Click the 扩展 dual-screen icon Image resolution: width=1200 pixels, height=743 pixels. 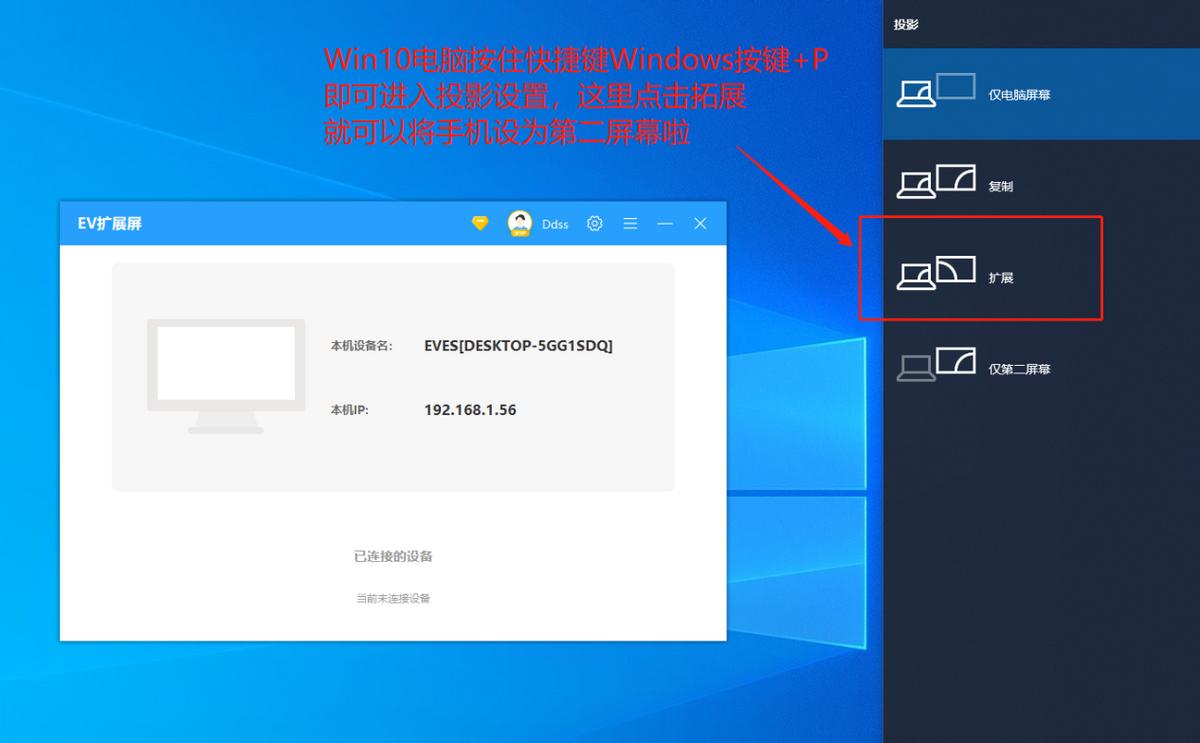click(936, 273)
